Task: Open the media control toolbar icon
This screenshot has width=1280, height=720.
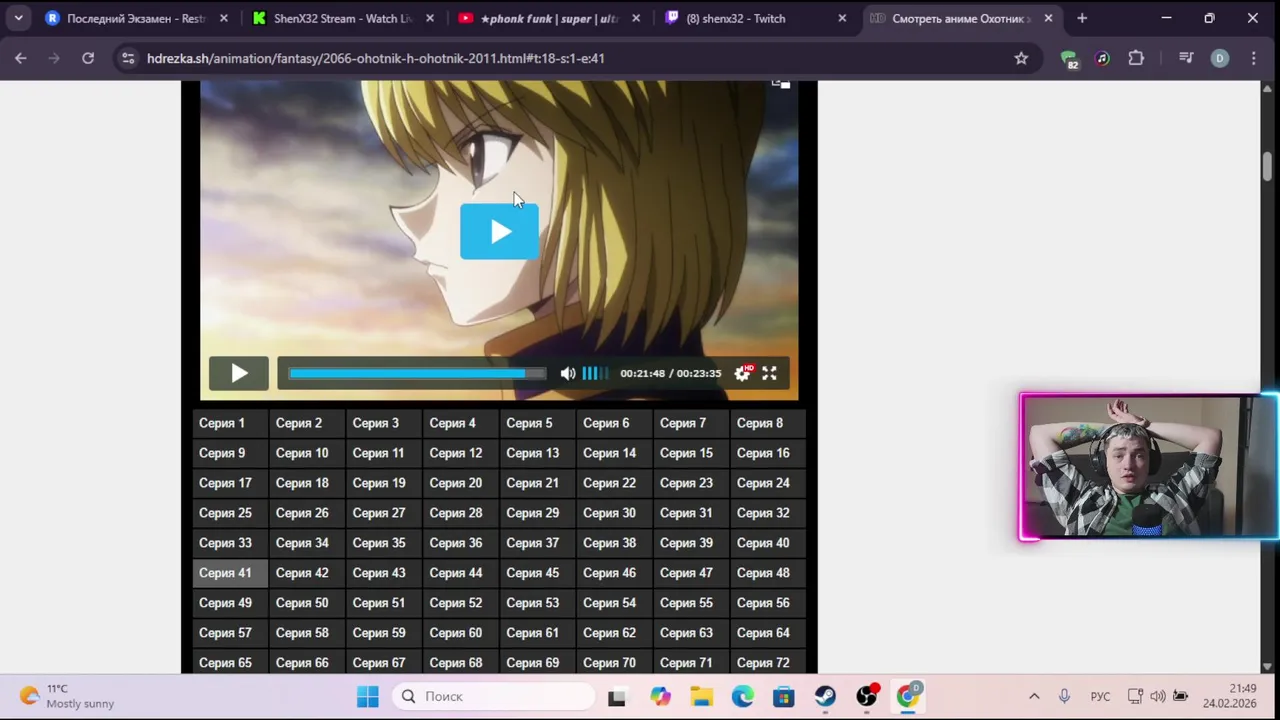Action: (x=1186, y=58)
